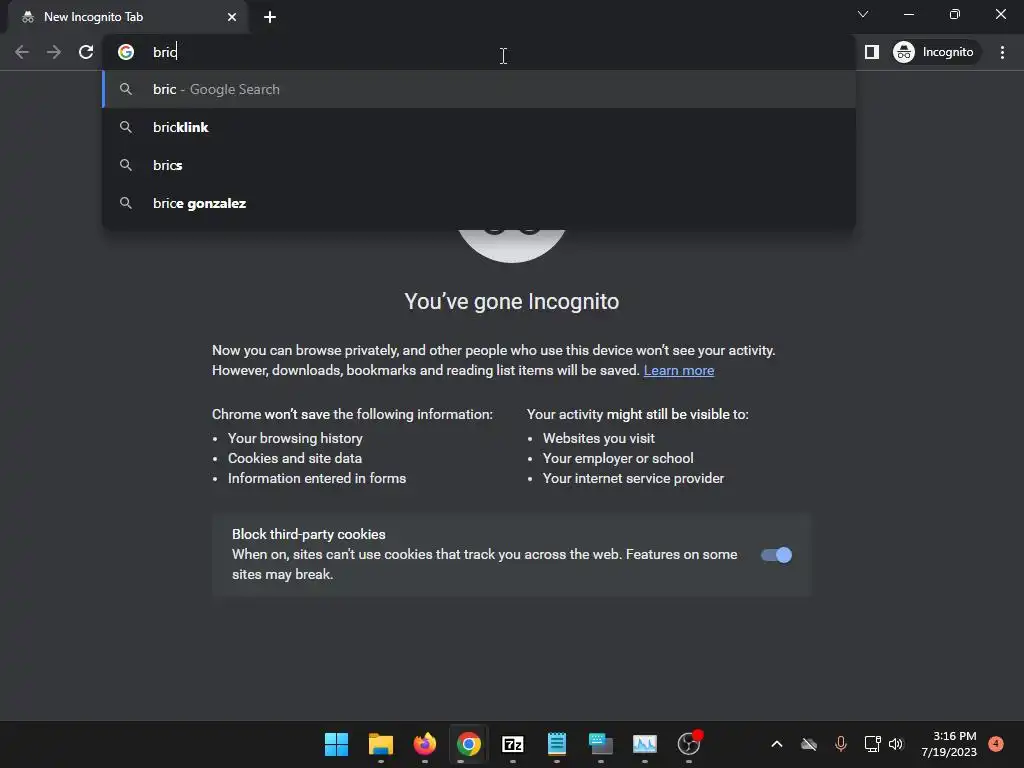
Task: Choose the 'brics' suggestion
Action: tap(479, 165)
